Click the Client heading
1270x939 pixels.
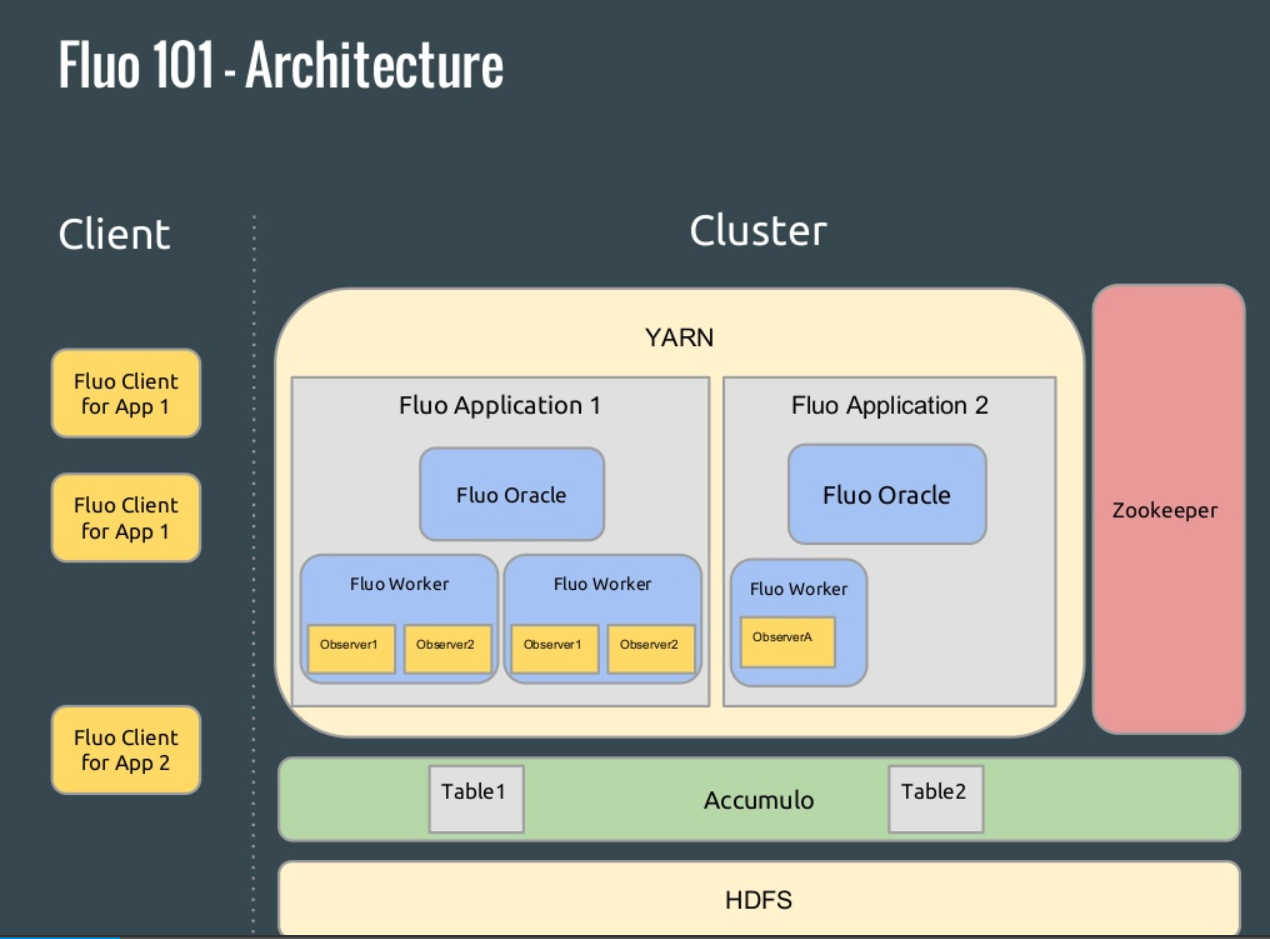[114, 235]
